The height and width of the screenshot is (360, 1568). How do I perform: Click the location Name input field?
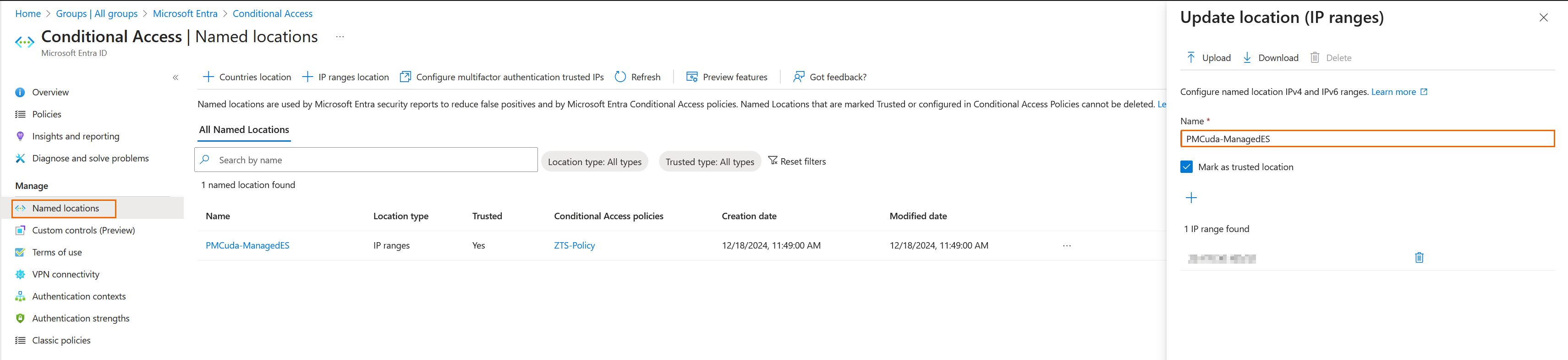[x=1367, y=139]
